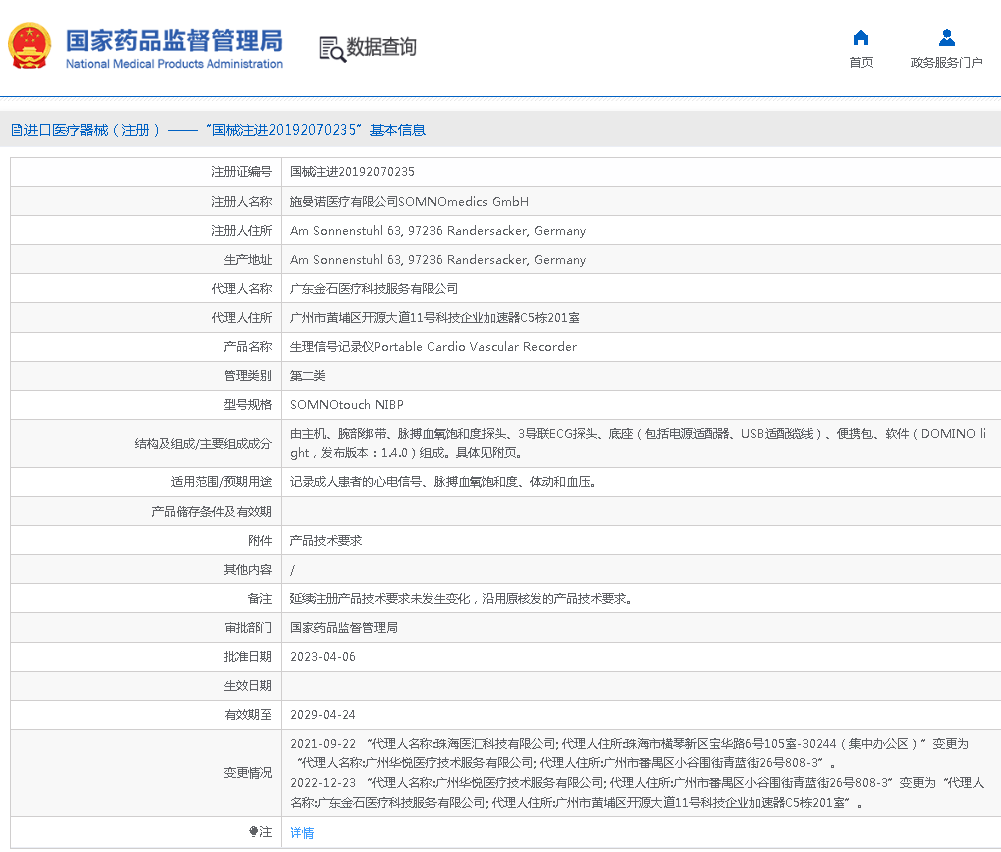Click the home house icon

tap(860, 38)
